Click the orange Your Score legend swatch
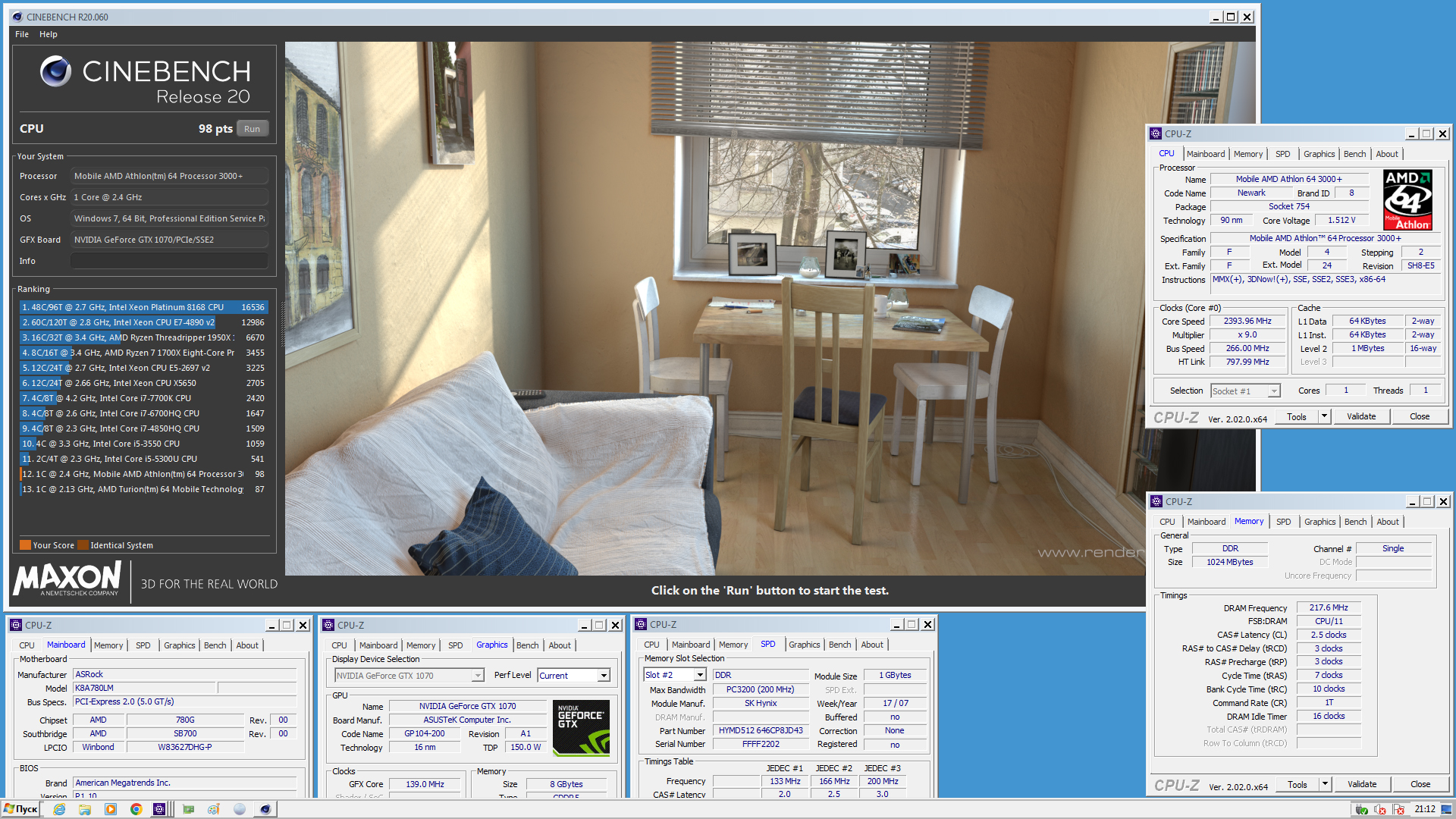The width and height of the screenshot is (1456, 819). click(x=25, y=545)
